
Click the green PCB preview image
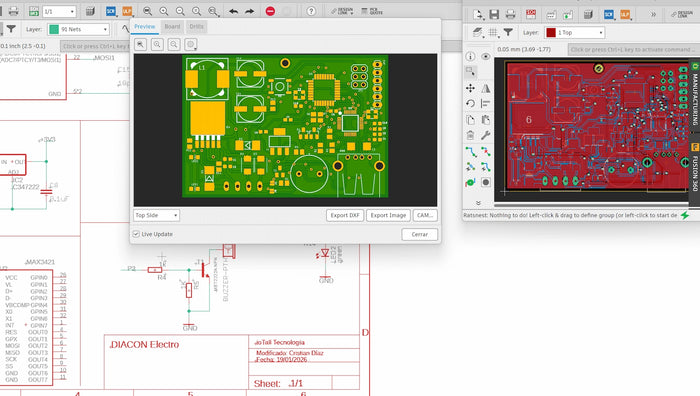pos(285,126)
